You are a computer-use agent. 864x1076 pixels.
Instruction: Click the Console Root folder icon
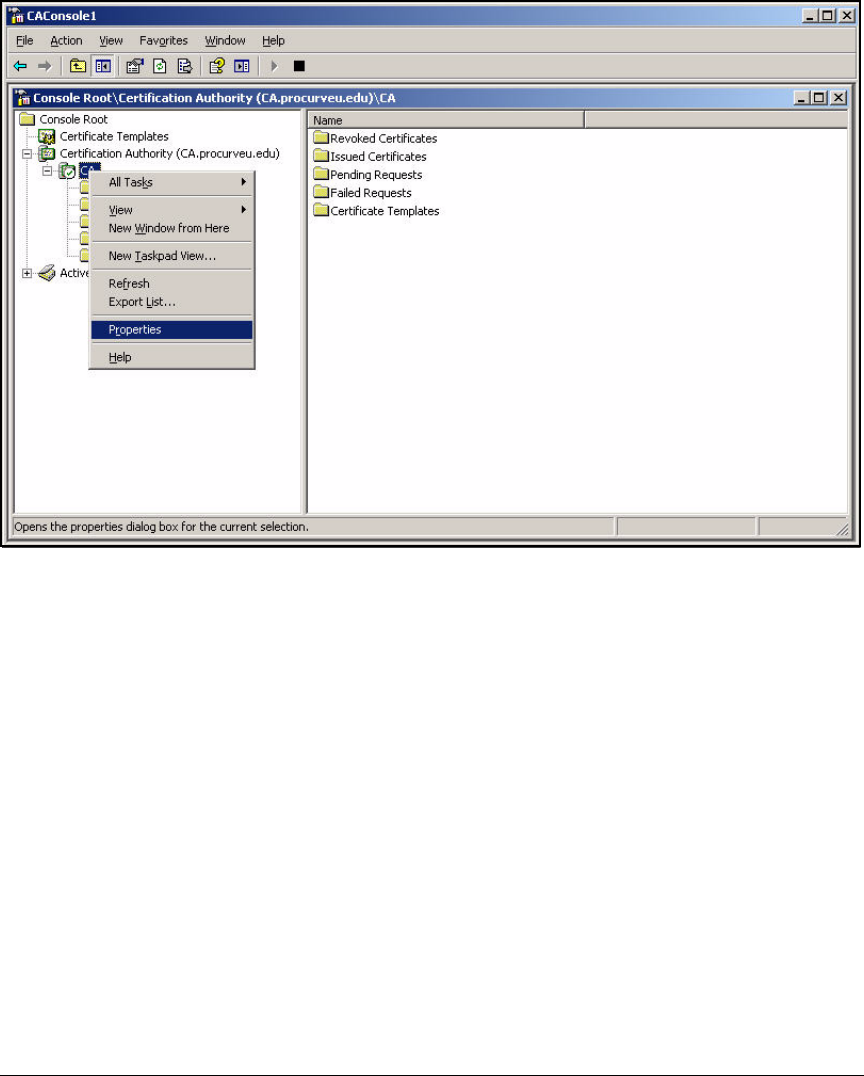[27, 119]
